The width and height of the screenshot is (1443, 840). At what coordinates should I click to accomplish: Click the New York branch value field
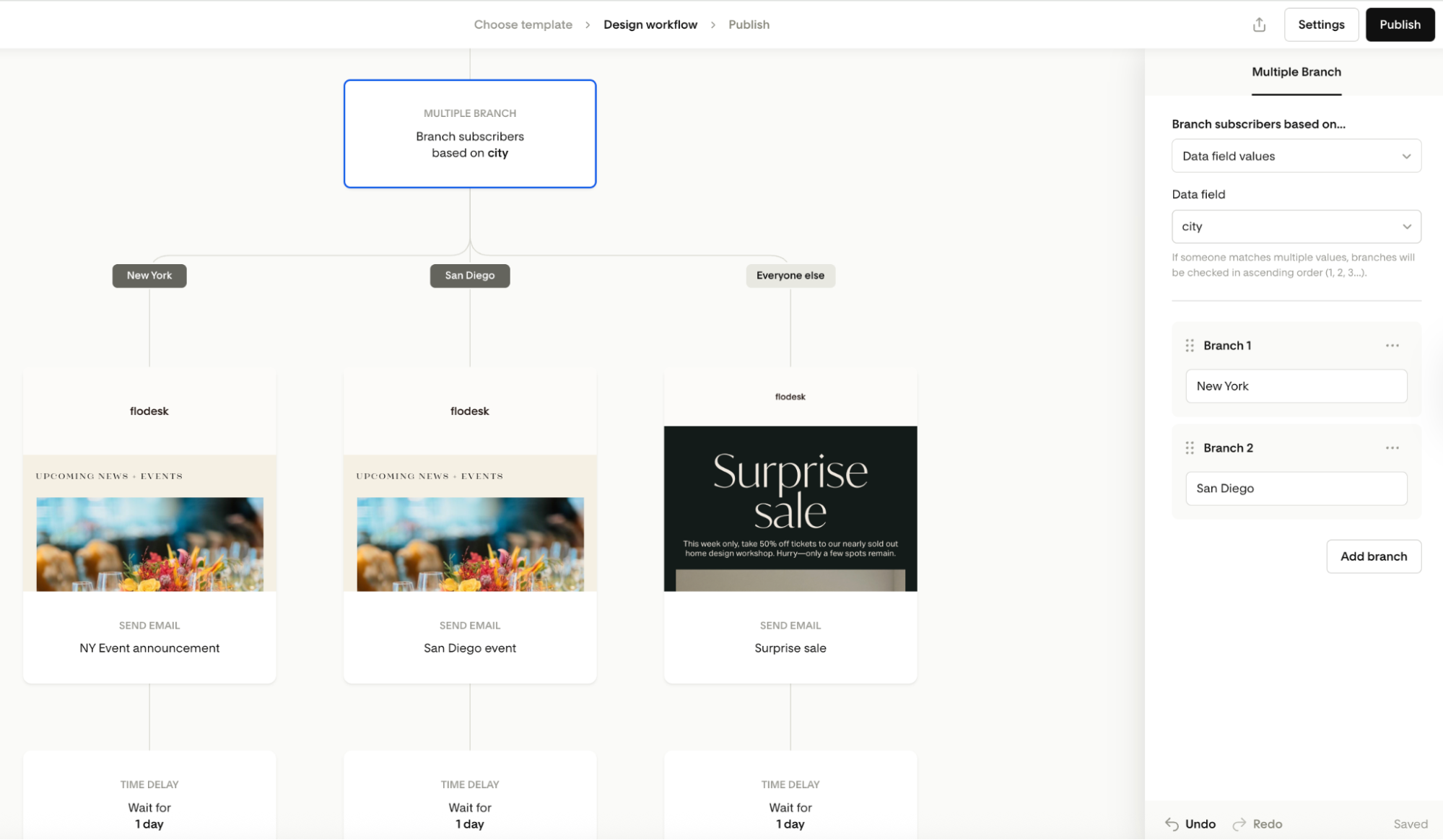click(x=1296, y=386)
